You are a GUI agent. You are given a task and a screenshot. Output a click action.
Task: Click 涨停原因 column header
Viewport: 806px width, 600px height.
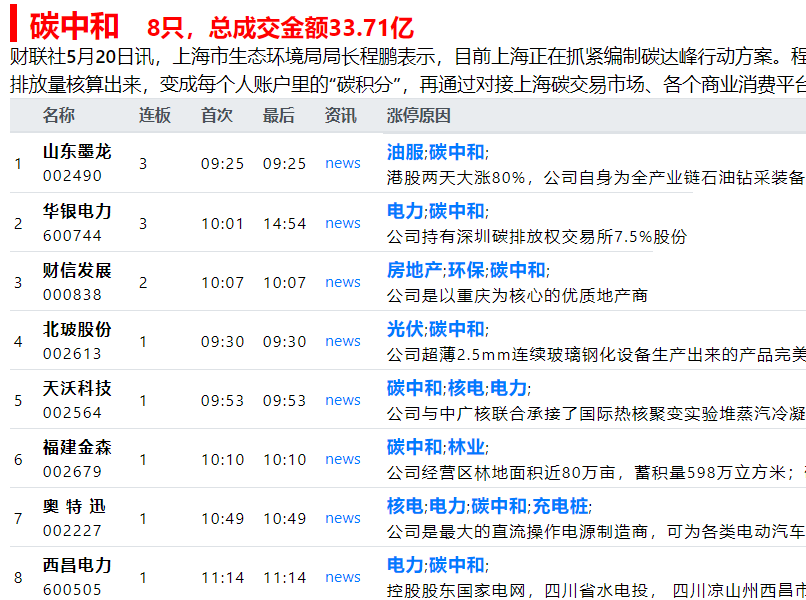click(x=418, y=116)
